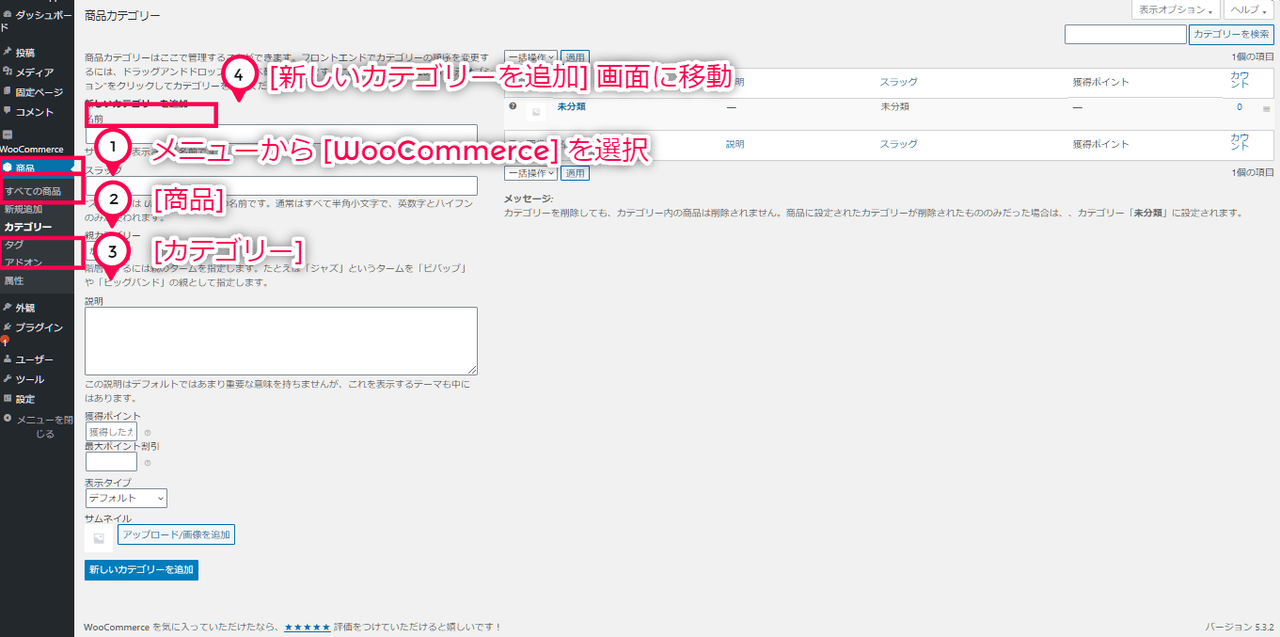Select WooCommerce in the sidebar menu

pyautogui.click(x=32, y=149)
